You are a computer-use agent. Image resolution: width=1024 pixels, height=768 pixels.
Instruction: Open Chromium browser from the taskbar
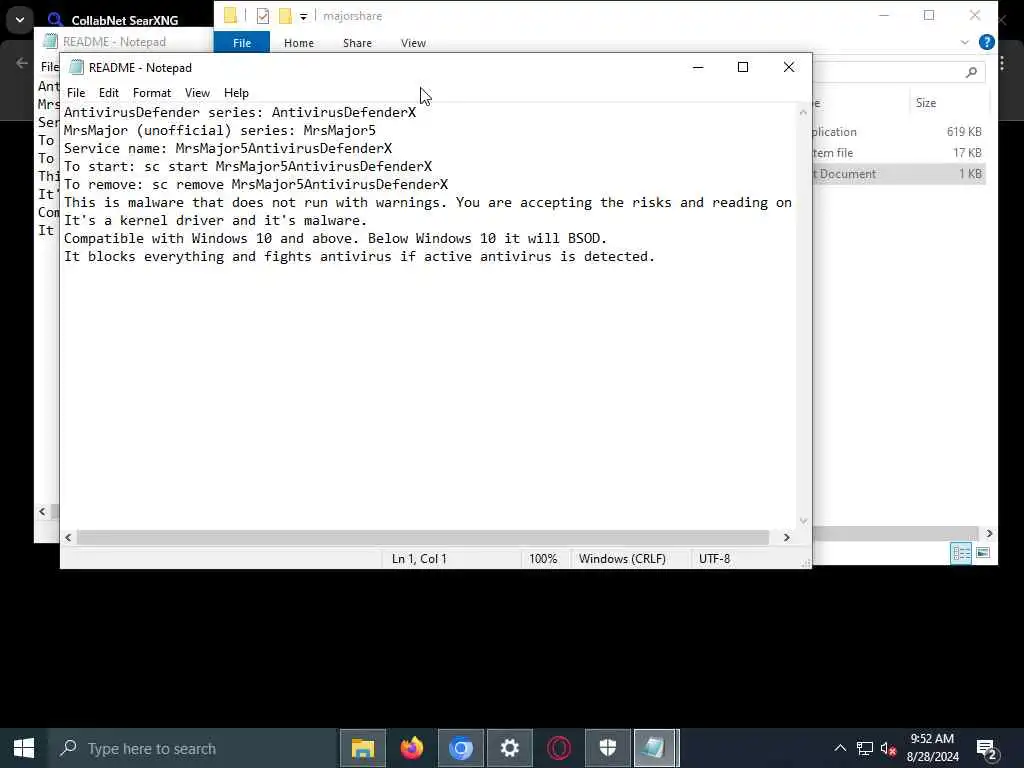(460, 748)
